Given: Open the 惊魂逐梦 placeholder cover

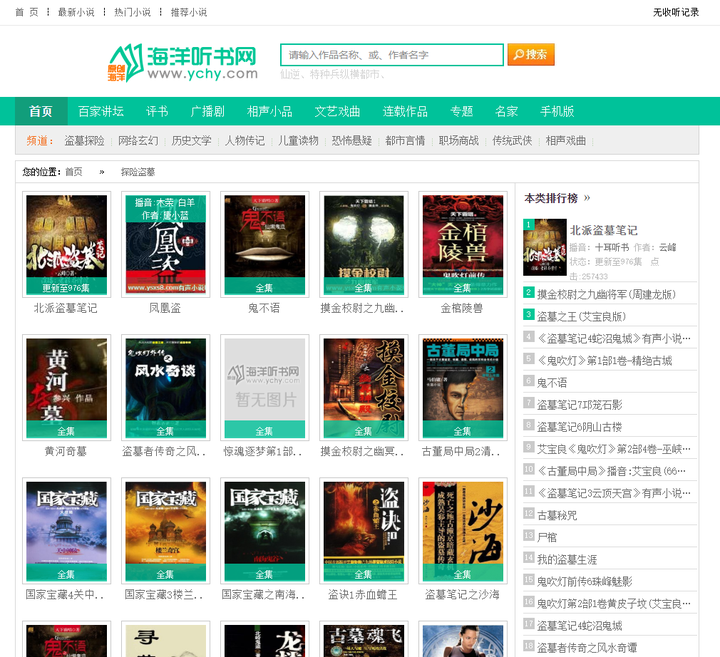Looking at the screenshot, I should tap(265, 388).
